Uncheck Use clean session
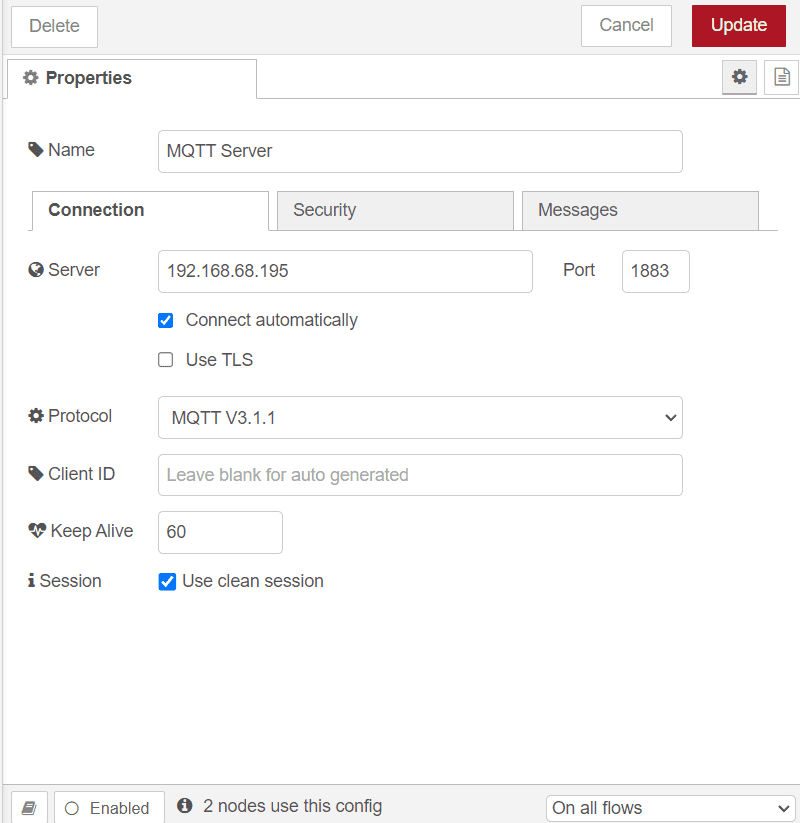800x823 pixels. pos(167,581)
